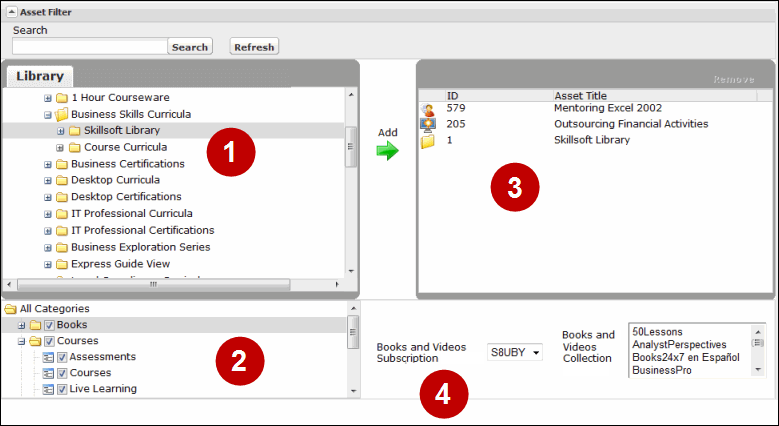
Task: Click the Assessments category type icon
Action: (x=48, y=357)
